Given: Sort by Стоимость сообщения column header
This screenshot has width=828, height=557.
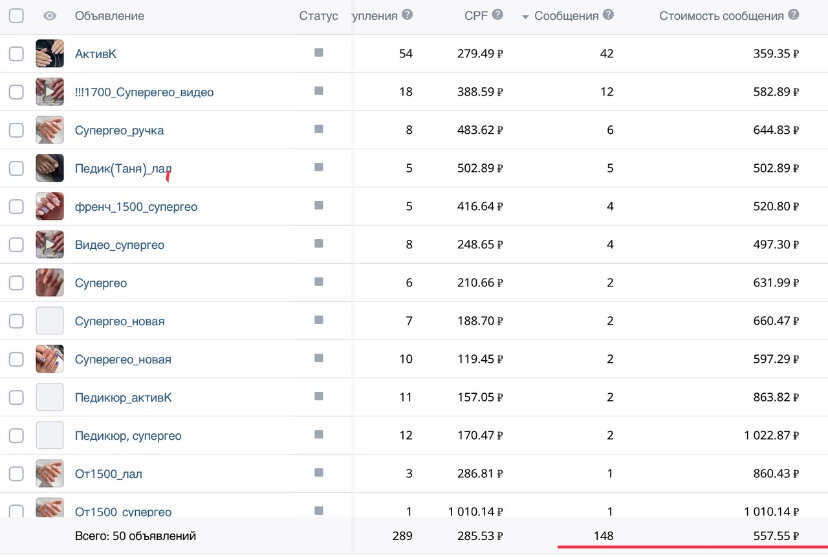Looking at the screenshot, I should (721, 16).
